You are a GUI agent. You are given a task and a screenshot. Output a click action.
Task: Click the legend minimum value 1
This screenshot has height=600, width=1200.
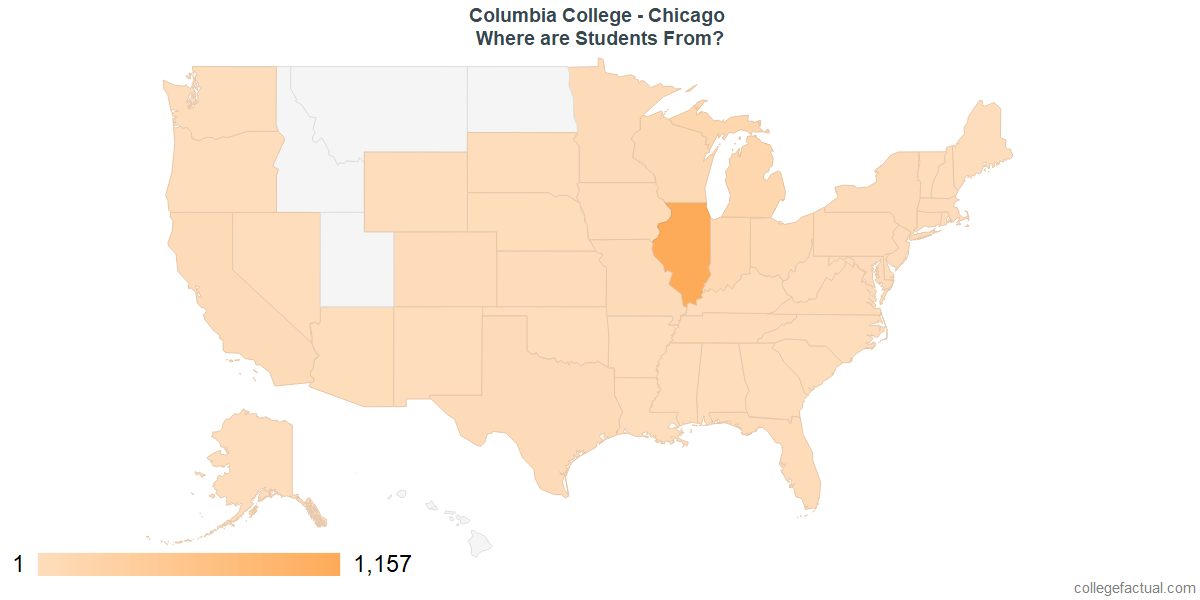[x=18, y=564]
